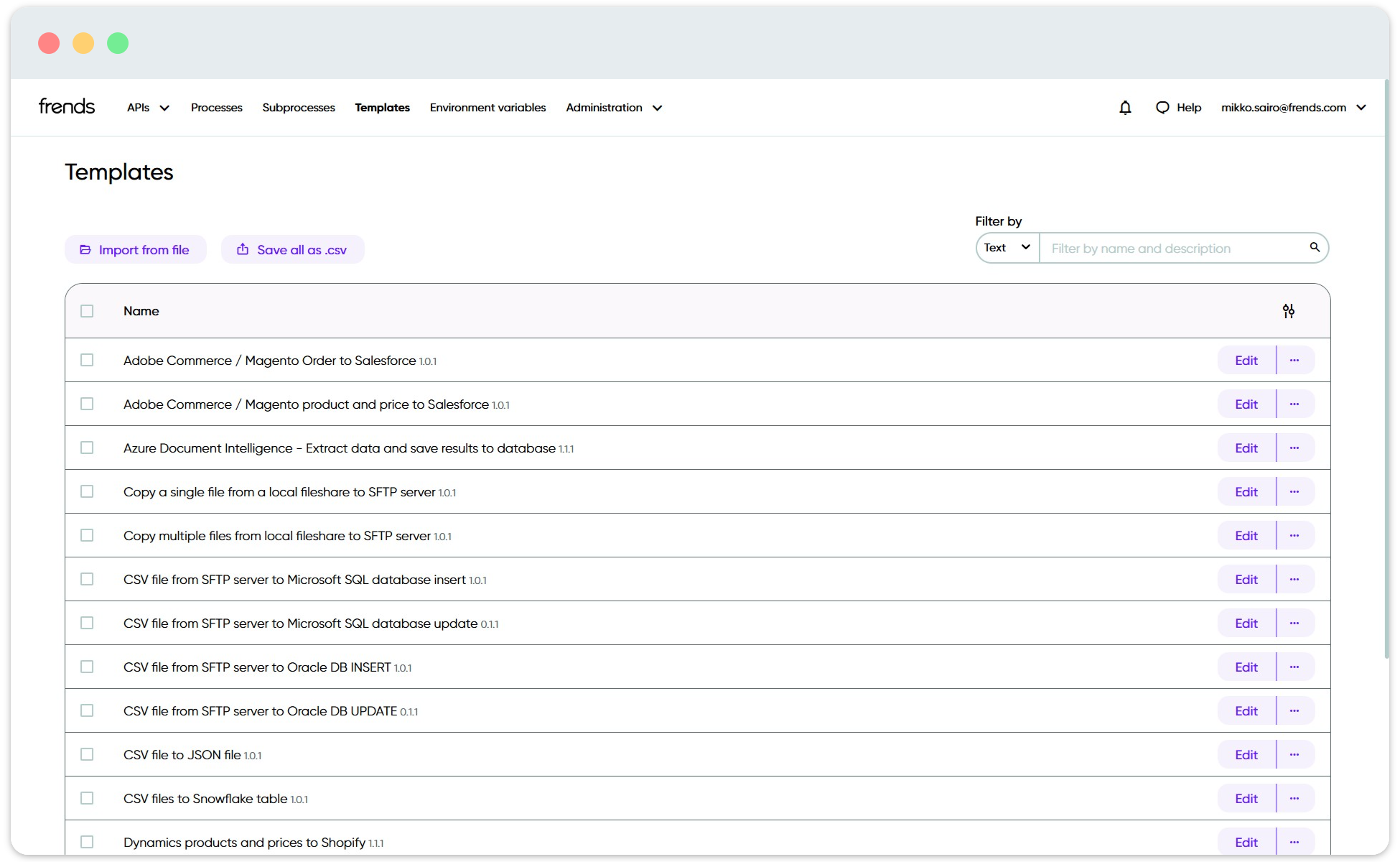
Task: Click the frends logo
Action: point(67,107)
